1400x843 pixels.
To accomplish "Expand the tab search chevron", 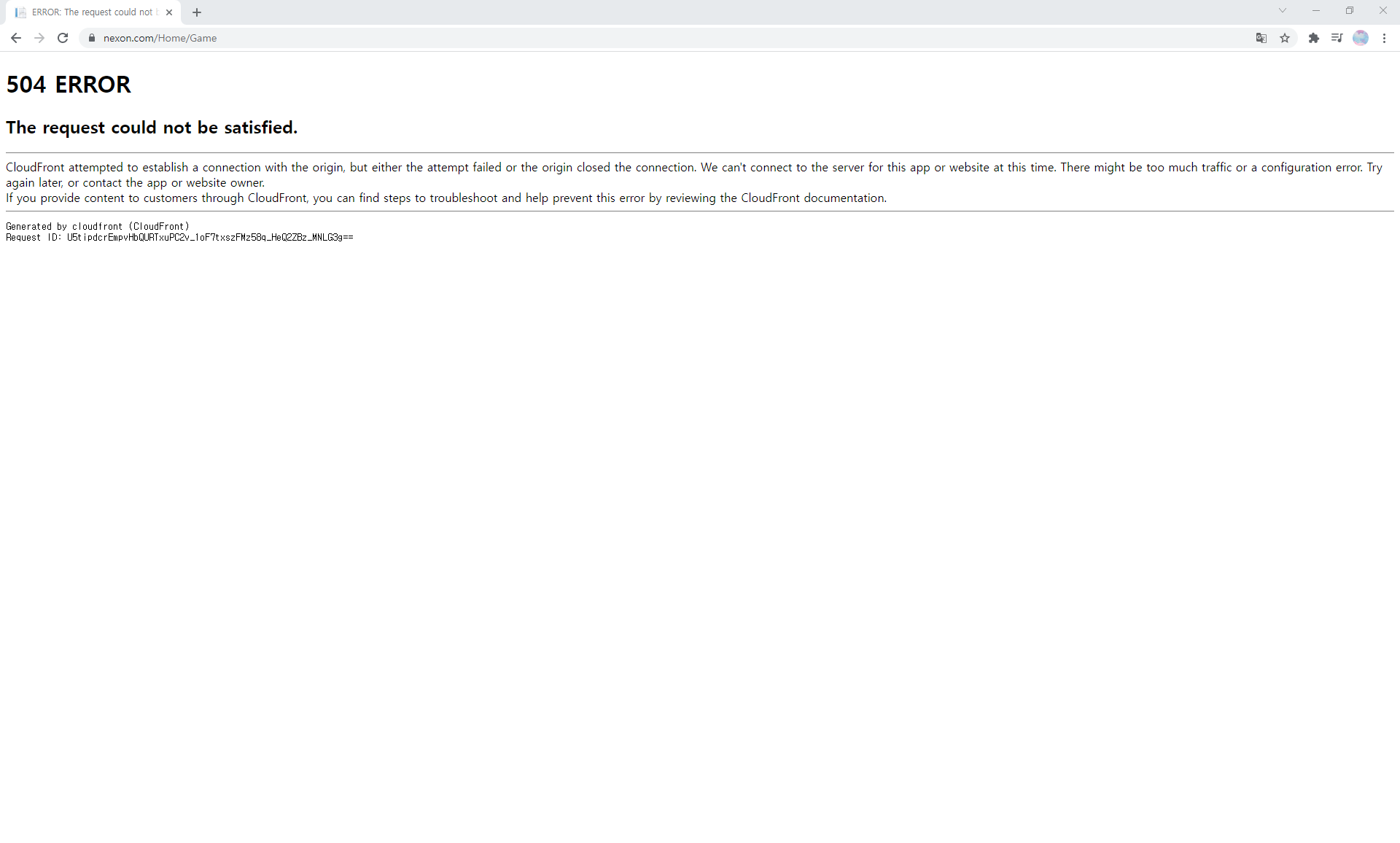I will (x=1282, y=11).
